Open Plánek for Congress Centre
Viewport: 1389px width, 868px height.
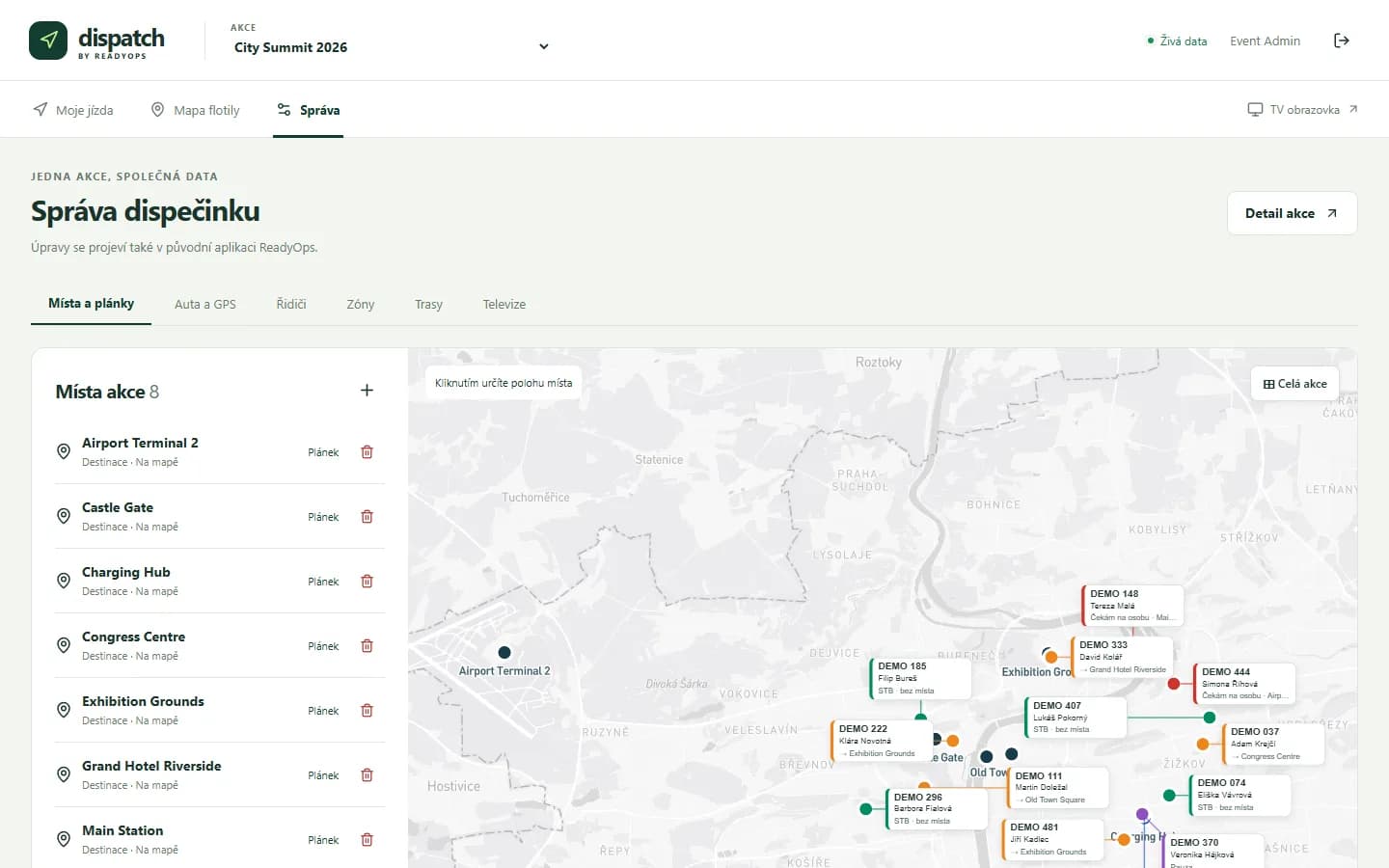pos(323,646)
